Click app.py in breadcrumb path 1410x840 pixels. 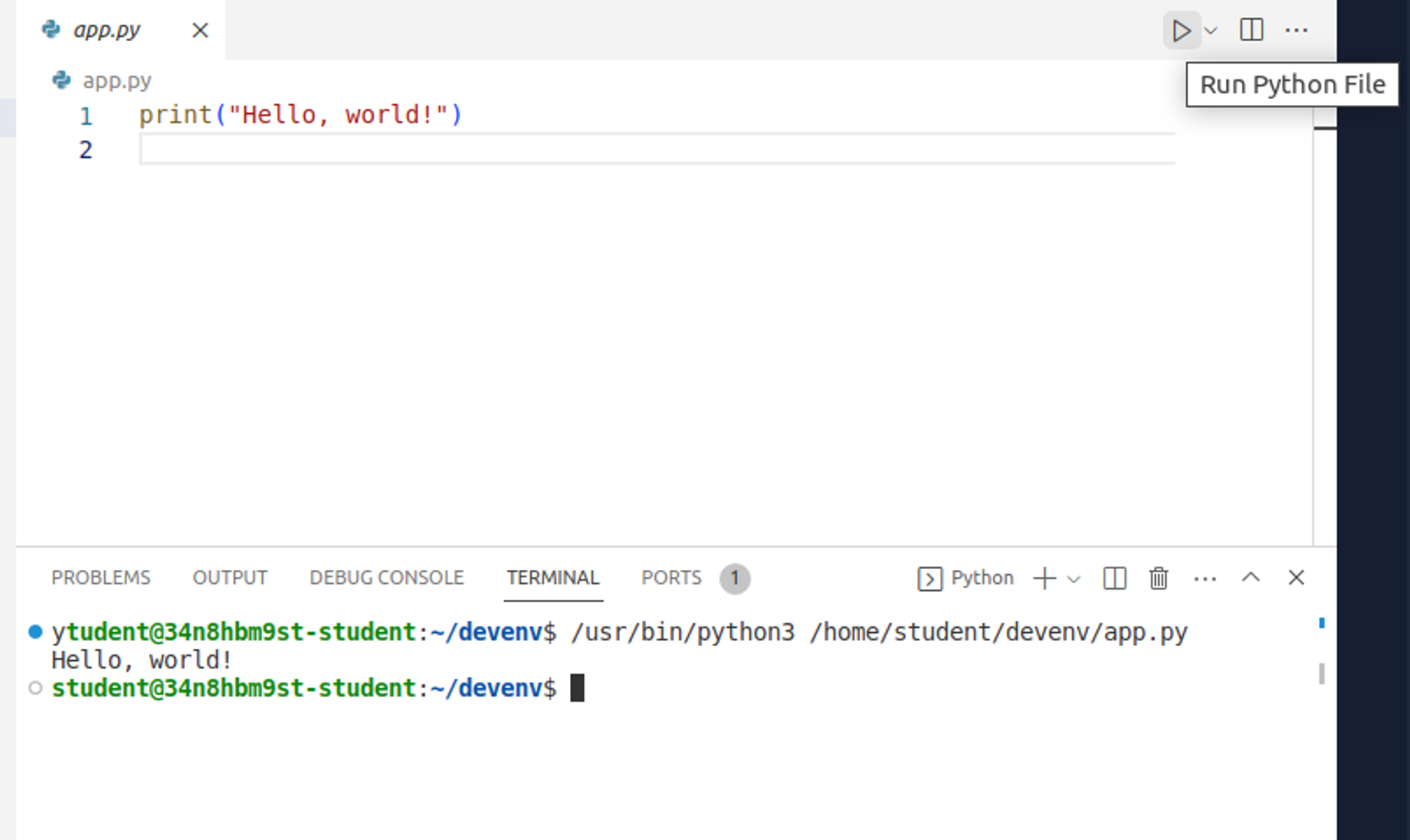click(116, 80)
